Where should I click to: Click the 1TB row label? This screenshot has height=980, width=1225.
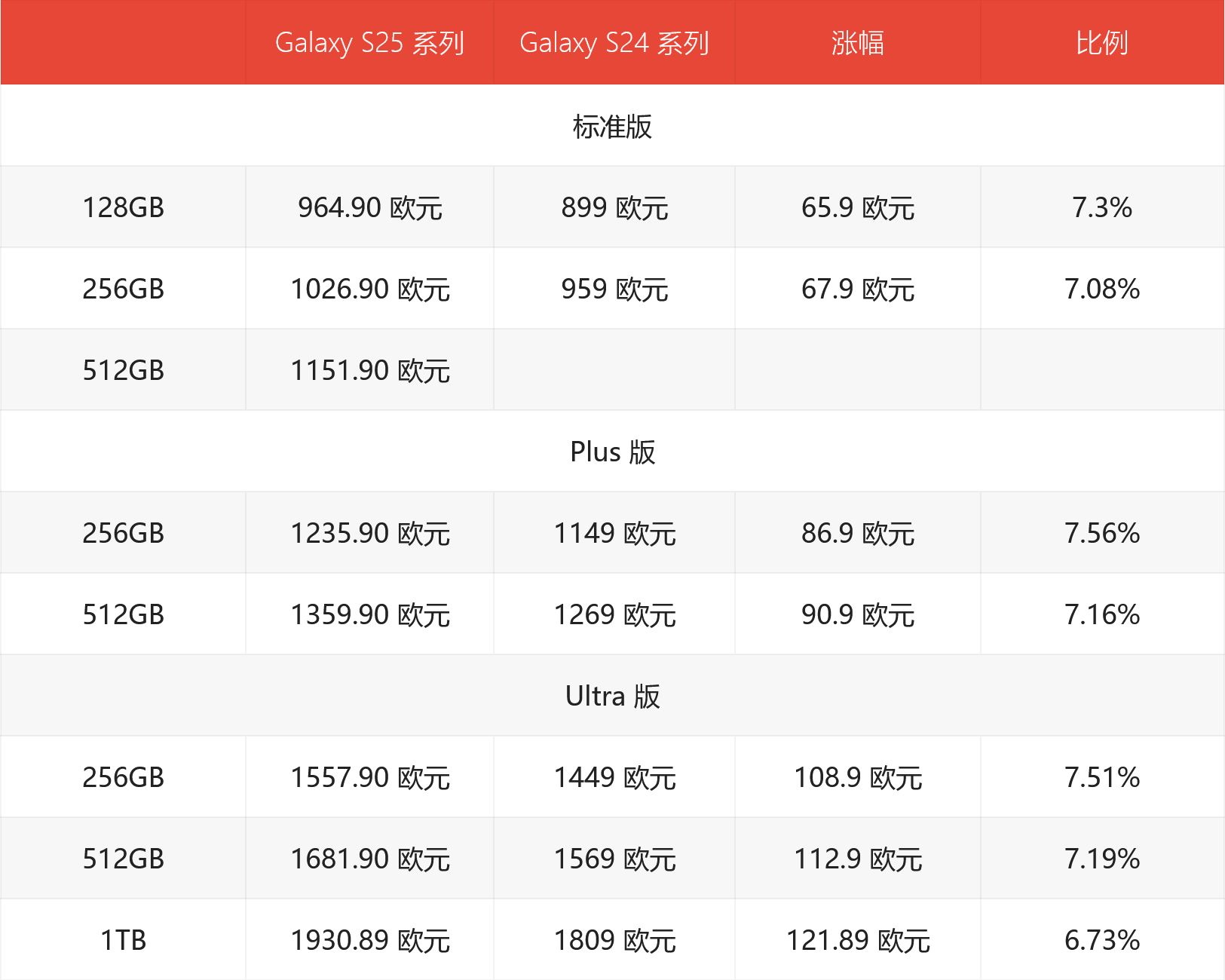(123, 941)
